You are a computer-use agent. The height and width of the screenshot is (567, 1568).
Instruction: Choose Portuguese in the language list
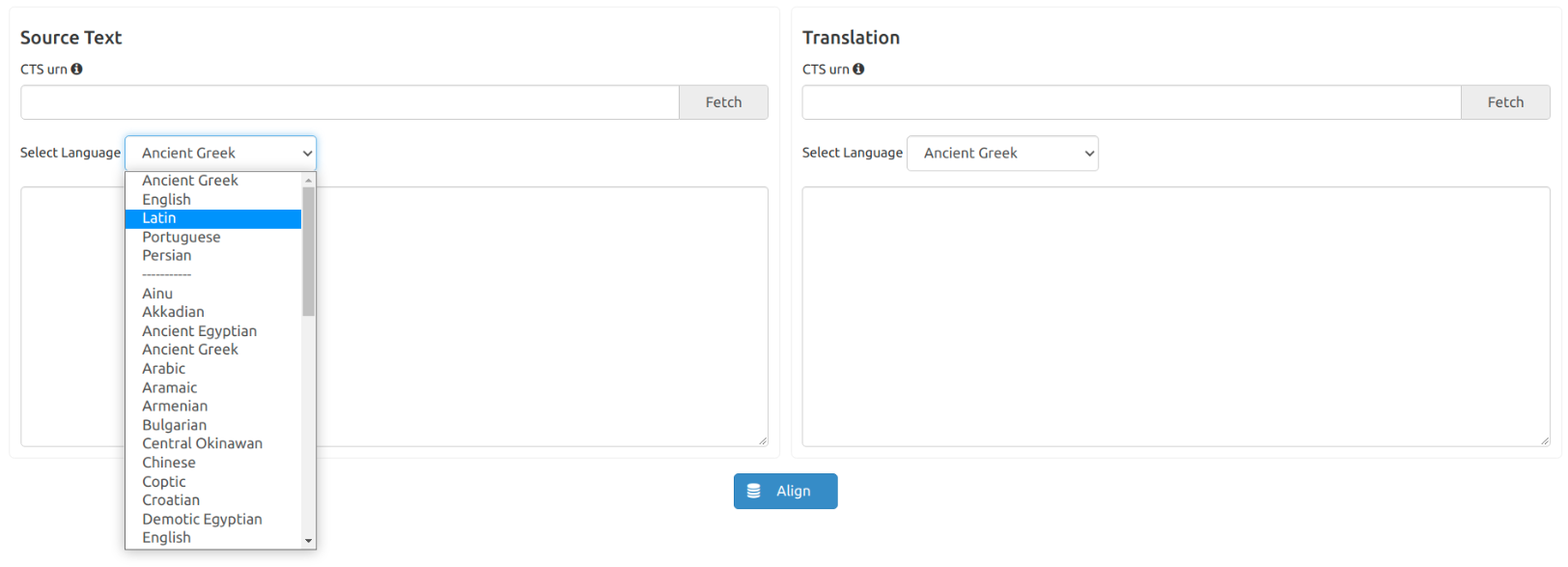click(x=182, y=238)
